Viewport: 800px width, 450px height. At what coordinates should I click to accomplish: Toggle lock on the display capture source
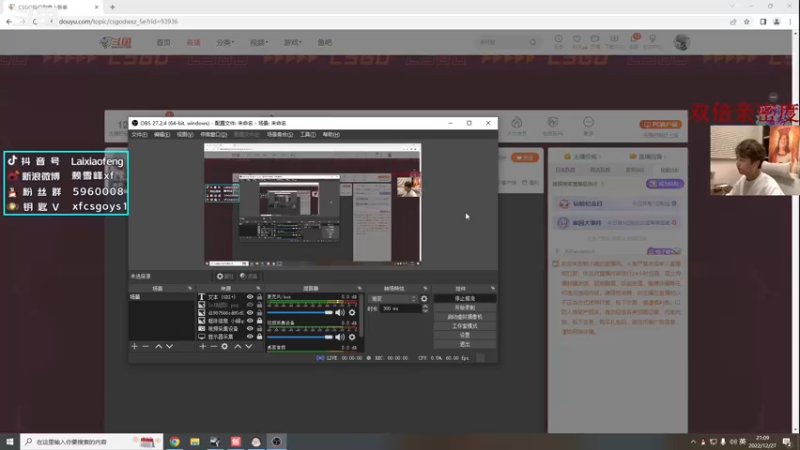pyautogui.click(x=259, y=337)
